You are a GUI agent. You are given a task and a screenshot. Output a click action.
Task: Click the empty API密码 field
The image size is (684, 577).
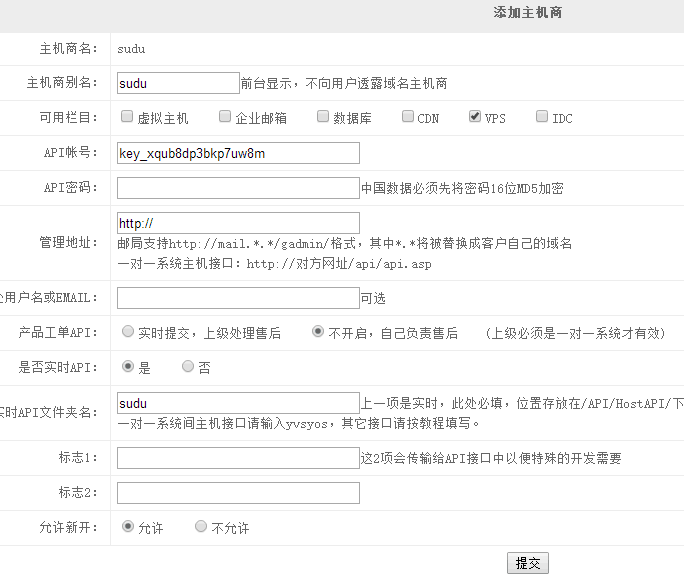click(x=238, y=188)
